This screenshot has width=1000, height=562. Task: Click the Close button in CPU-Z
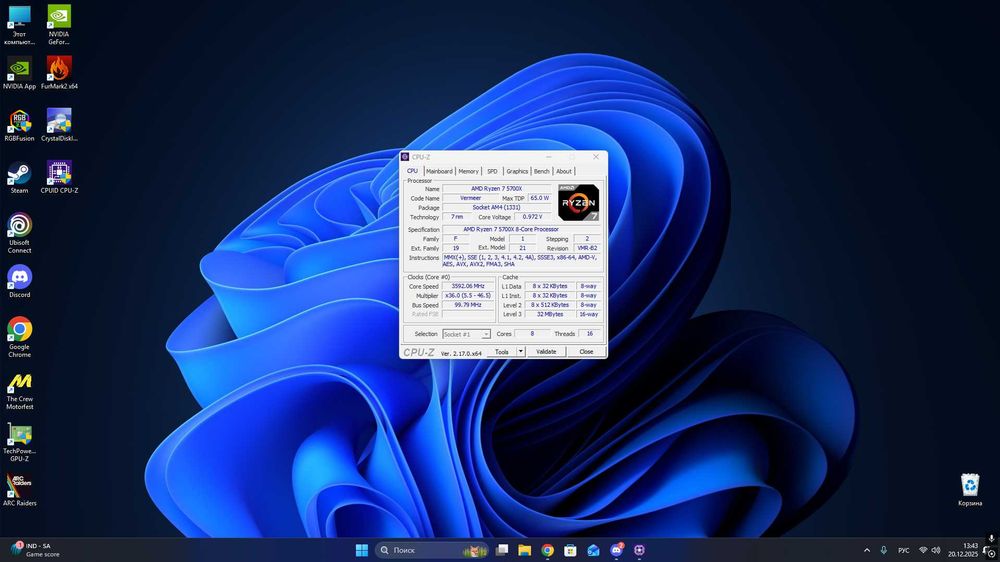tap(586, 351)
